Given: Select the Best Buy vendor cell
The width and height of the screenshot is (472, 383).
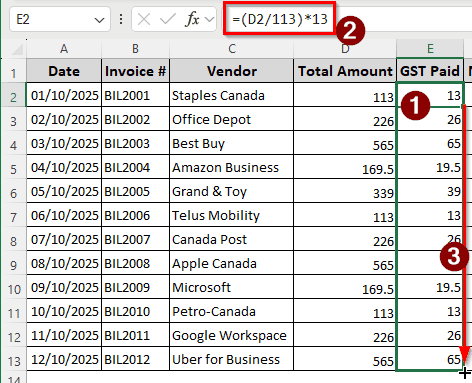Looking at the screenshot, I should coord(232,143).
